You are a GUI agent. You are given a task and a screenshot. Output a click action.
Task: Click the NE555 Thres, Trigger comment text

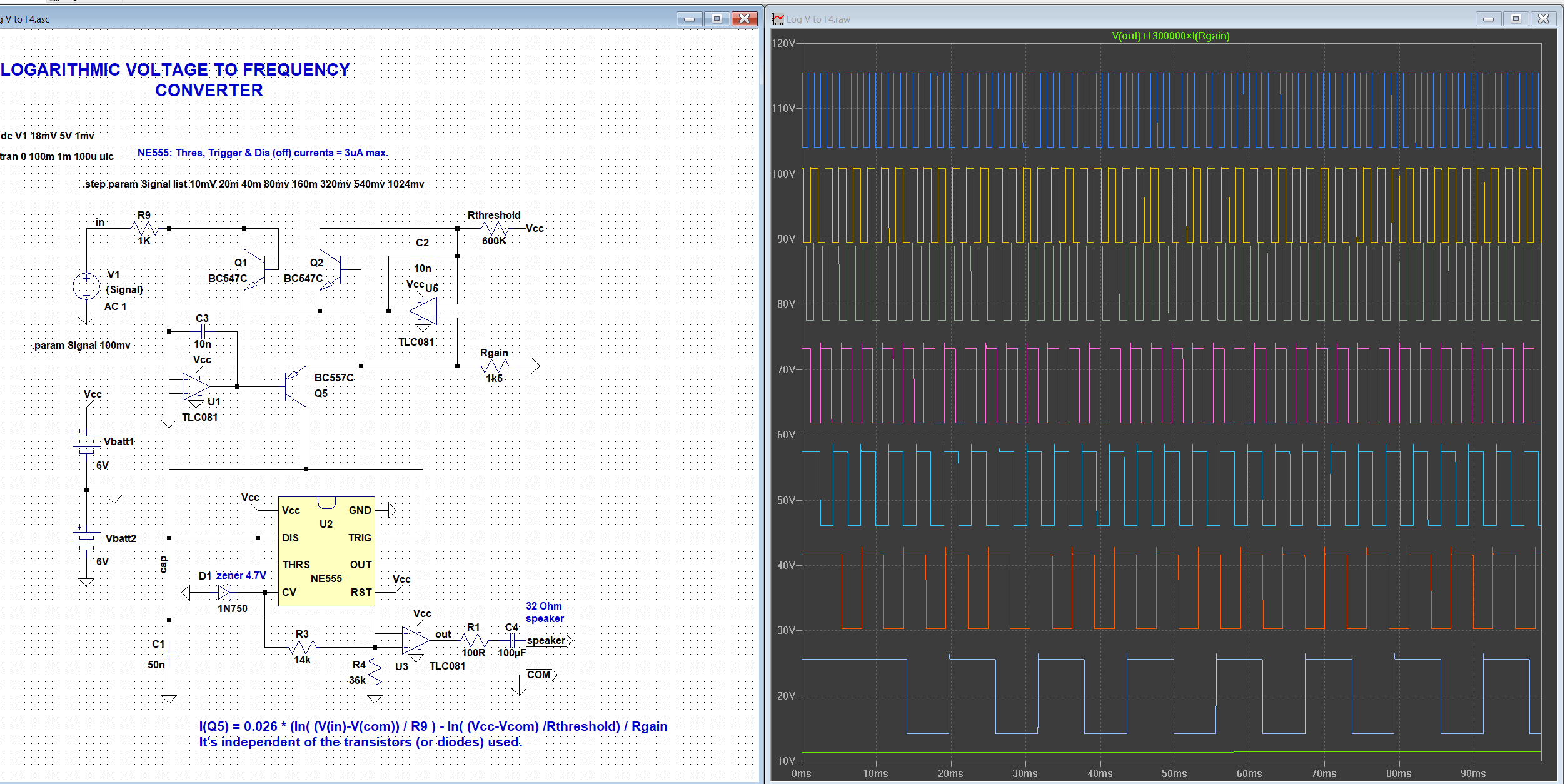click(x=263, y=153)
